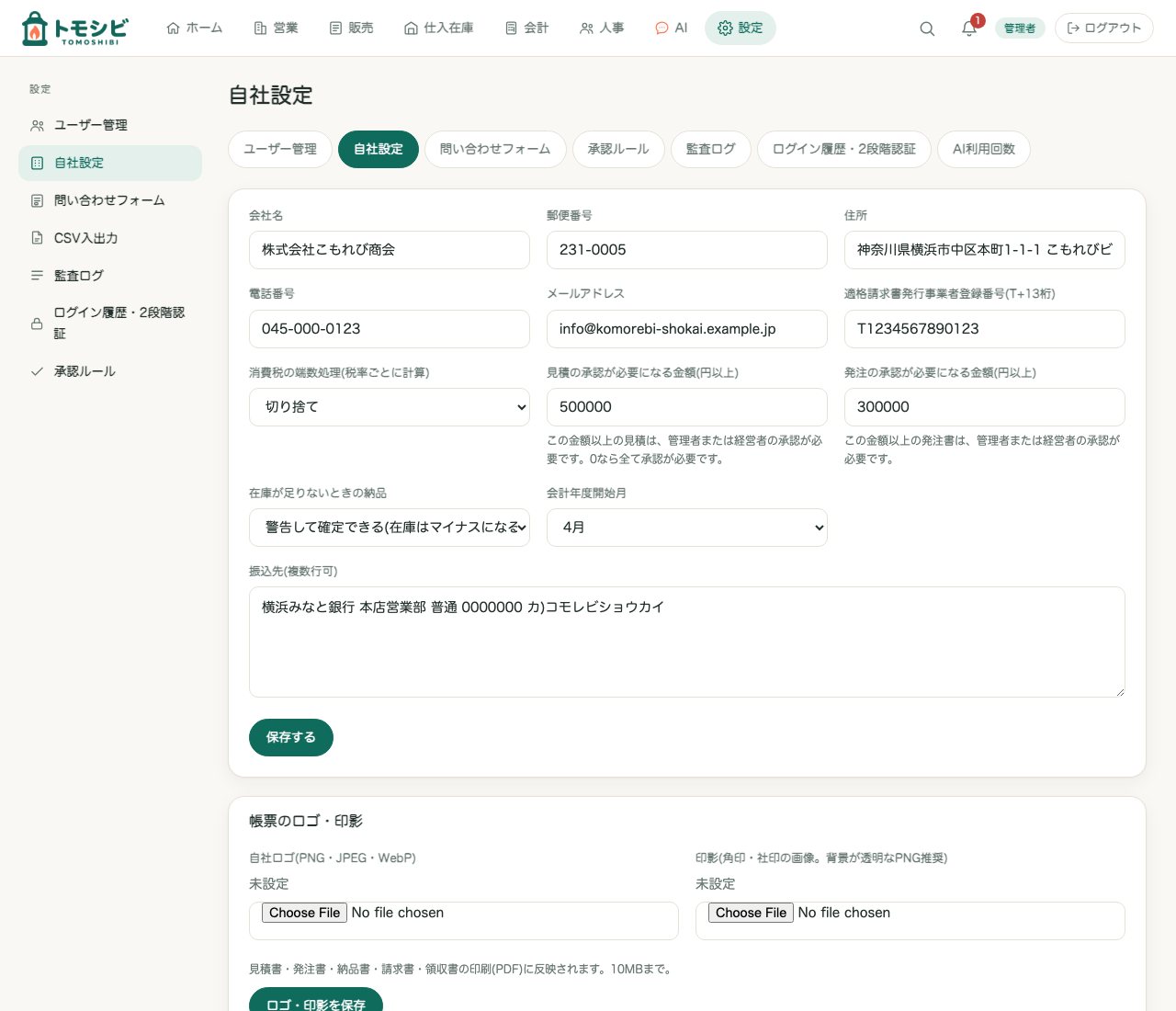Click the lines icon beside sidebar 監査ログ

37,277
